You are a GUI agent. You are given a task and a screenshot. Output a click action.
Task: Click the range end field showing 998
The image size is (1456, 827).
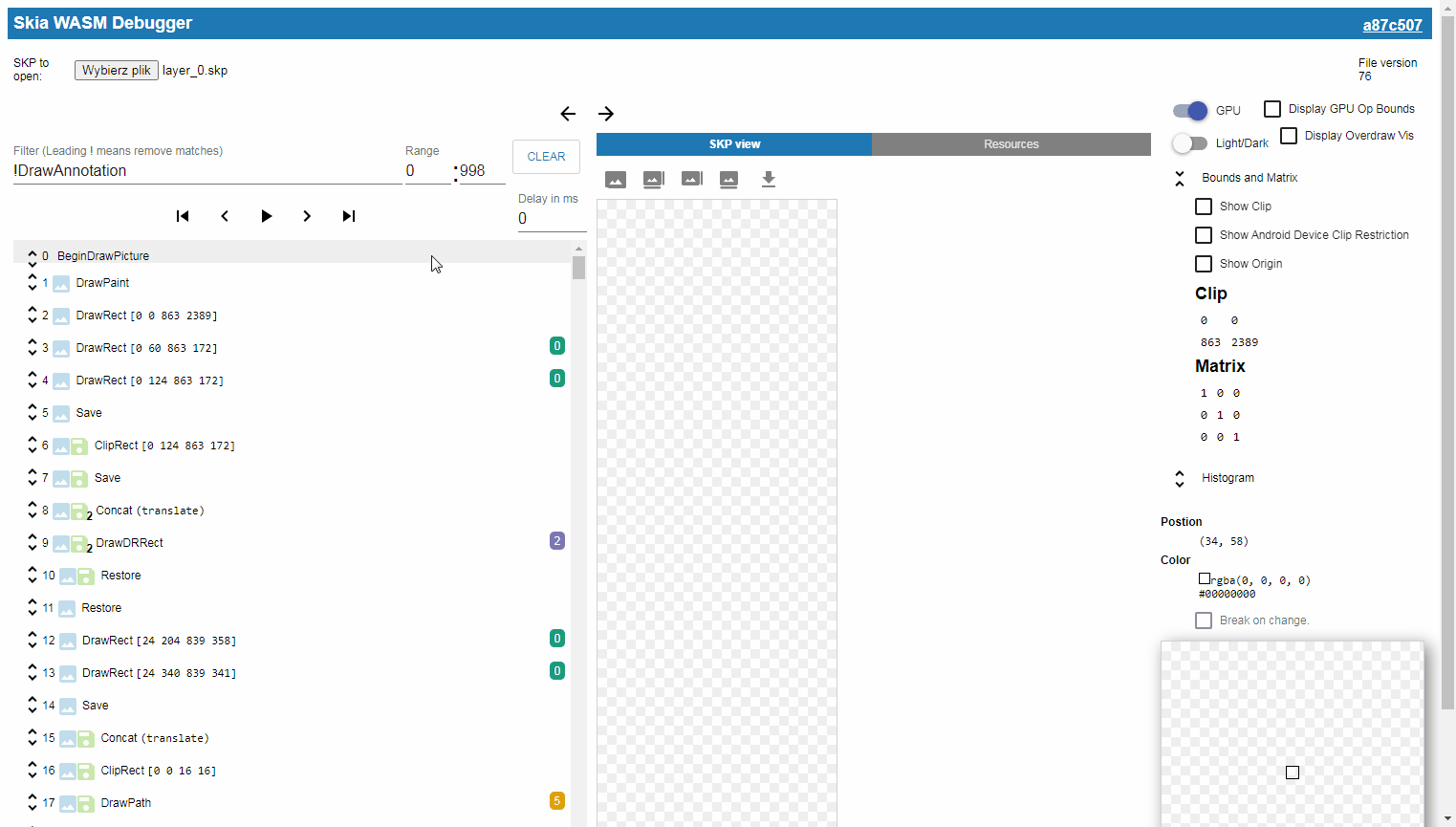pos(483,171)
